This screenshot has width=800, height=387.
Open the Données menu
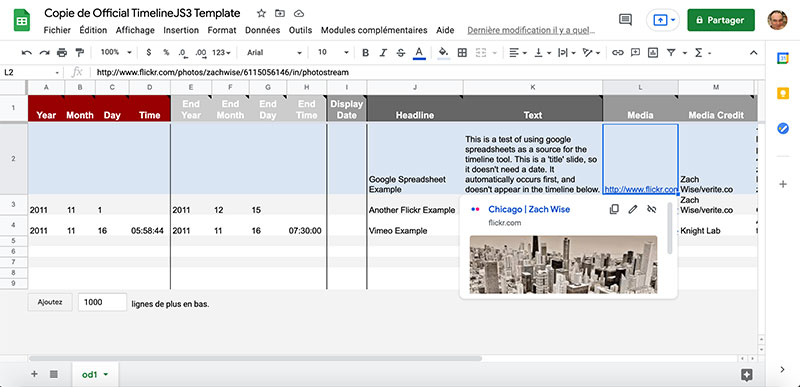(x=262, y=30)
